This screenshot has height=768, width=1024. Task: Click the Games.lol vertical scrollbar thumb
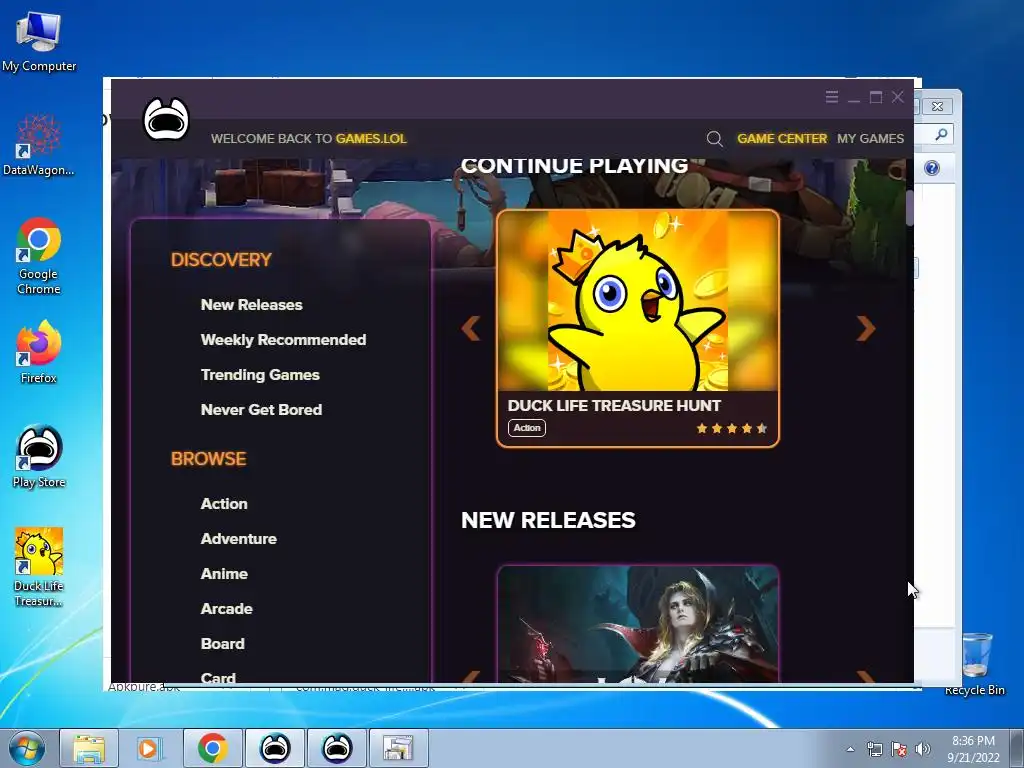click(909, 208)
